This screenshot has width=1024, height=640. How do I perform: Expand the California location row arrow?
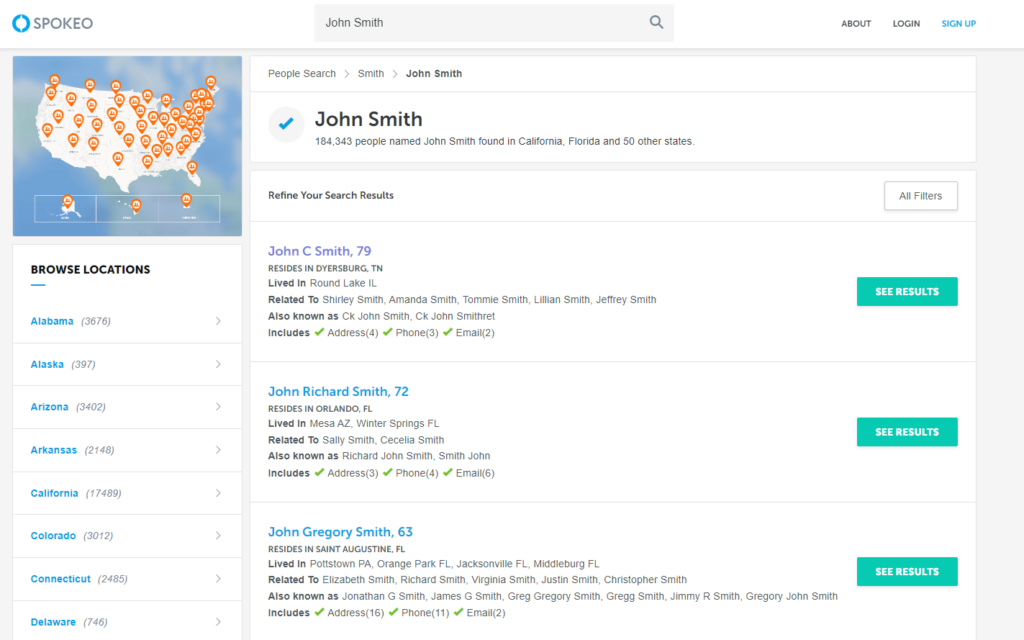coord(218,493)
